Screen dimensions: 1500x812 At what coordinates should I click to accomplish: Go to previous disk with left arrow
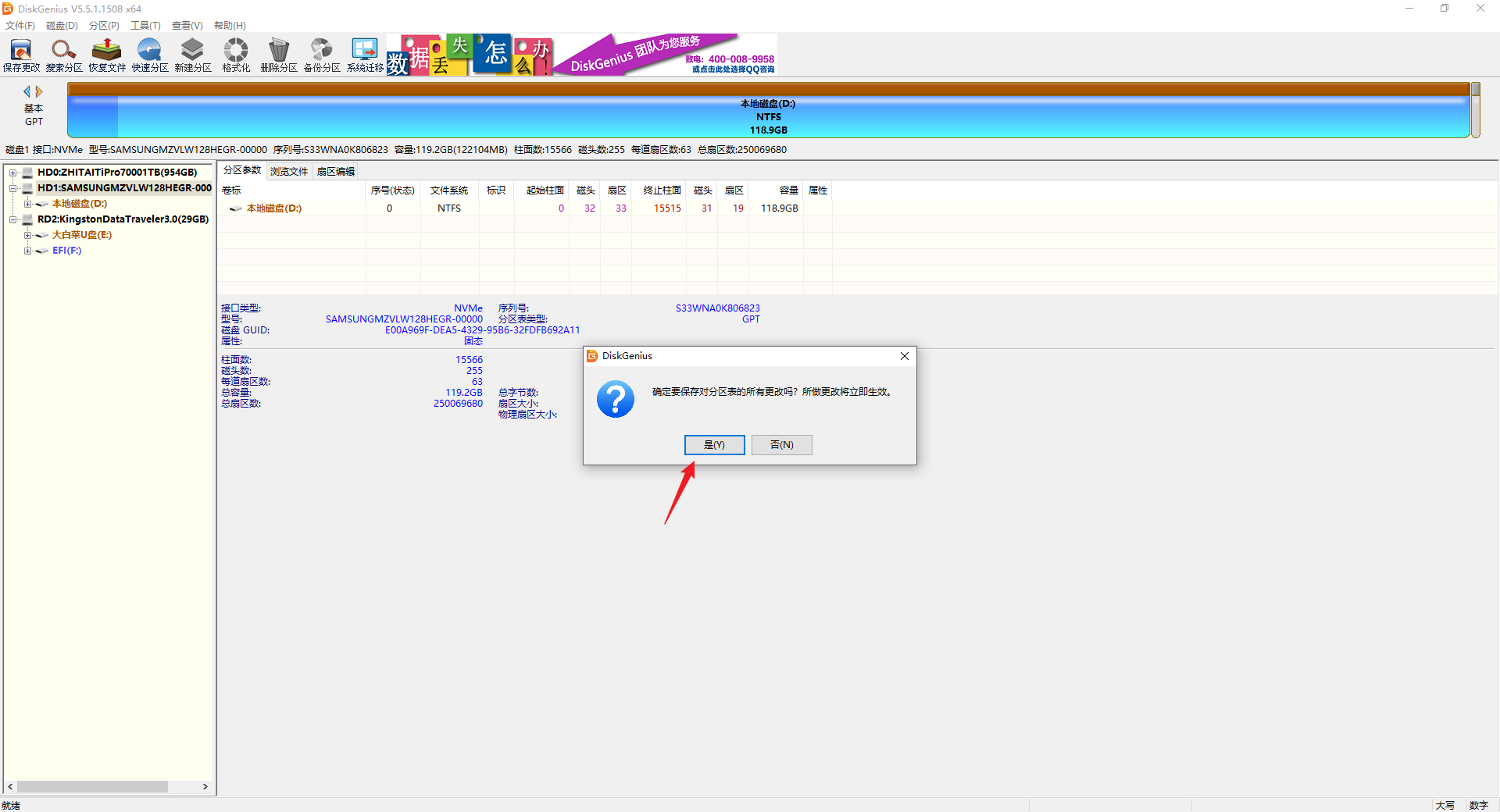point(27,91)
